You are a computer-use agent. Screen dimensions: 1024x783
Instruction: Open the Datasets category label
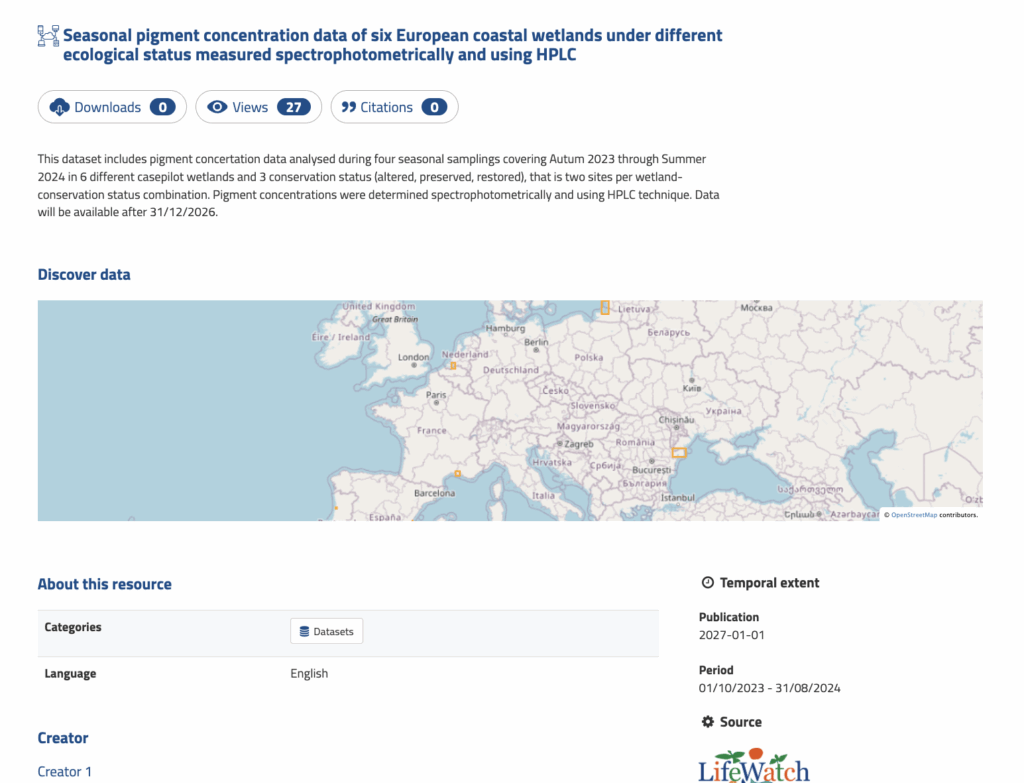[333, 631]
